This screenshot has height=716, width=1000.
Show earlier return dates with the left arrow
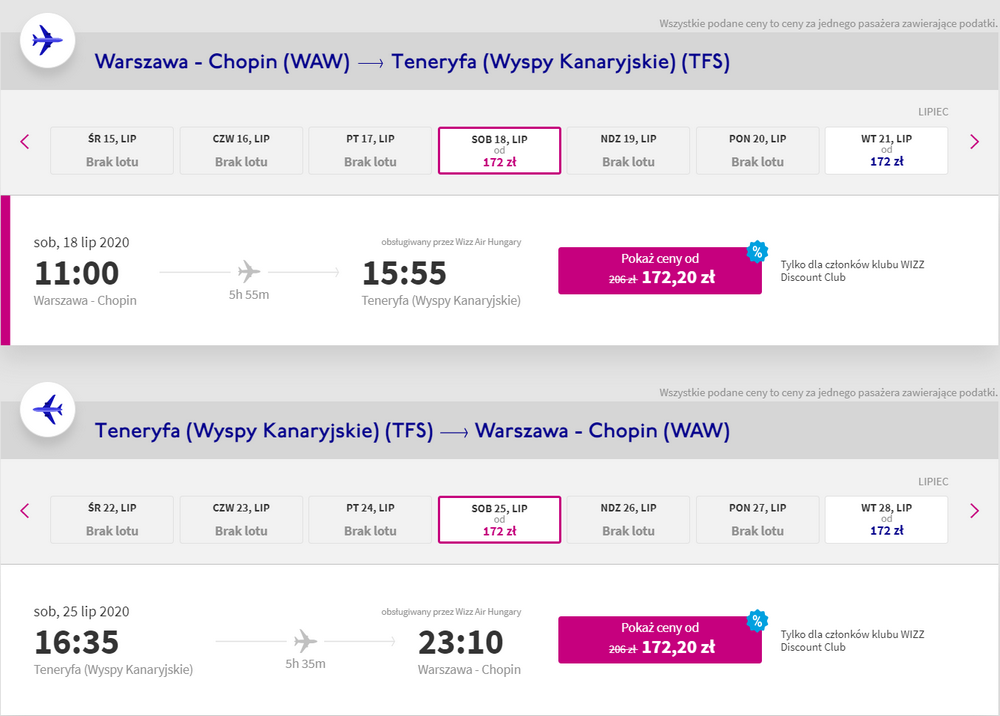25,511
